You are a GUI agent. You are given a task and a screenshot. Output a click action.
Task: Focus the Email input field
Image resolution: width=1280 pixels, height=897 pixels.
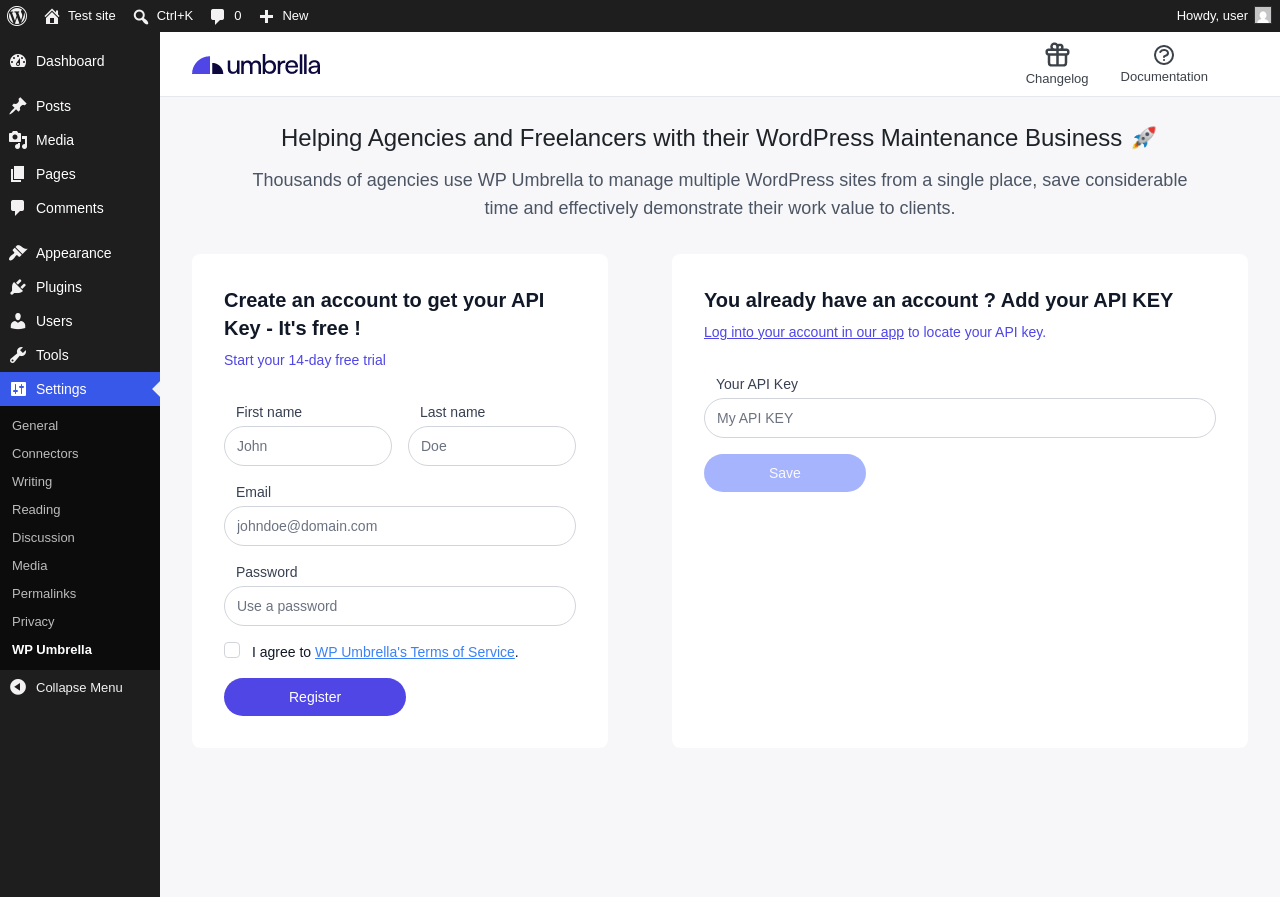tap(400, 526)
